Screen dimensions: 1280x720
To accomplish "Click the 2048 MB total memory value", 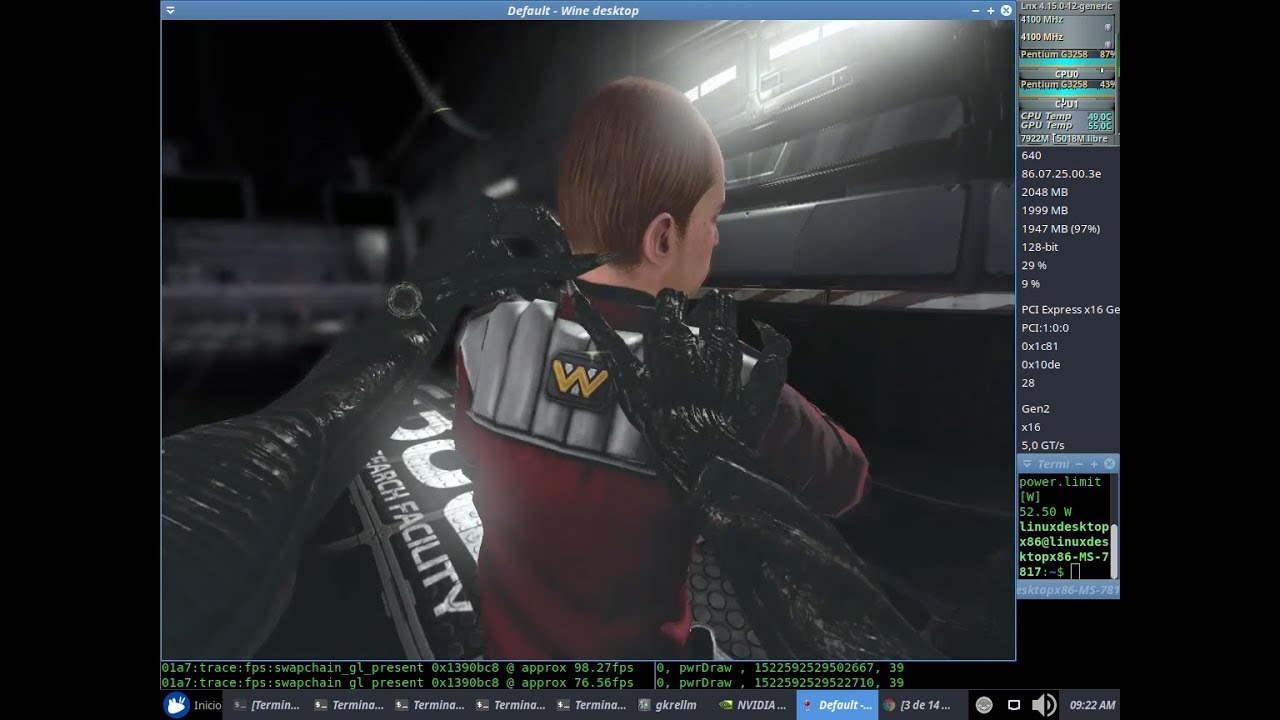I will pos(1045,192).
